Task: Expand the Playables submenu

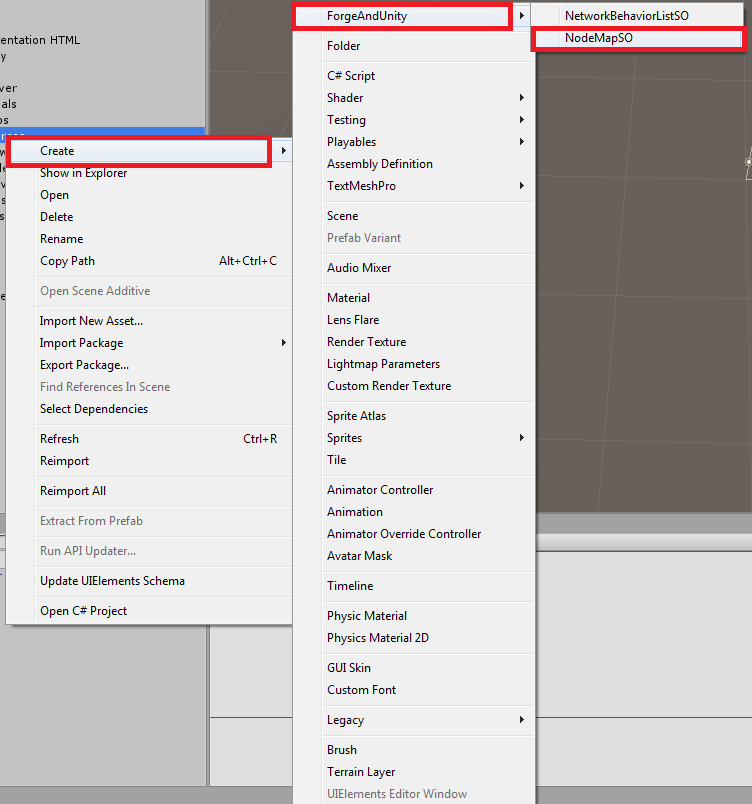Action: pos(414,142)
